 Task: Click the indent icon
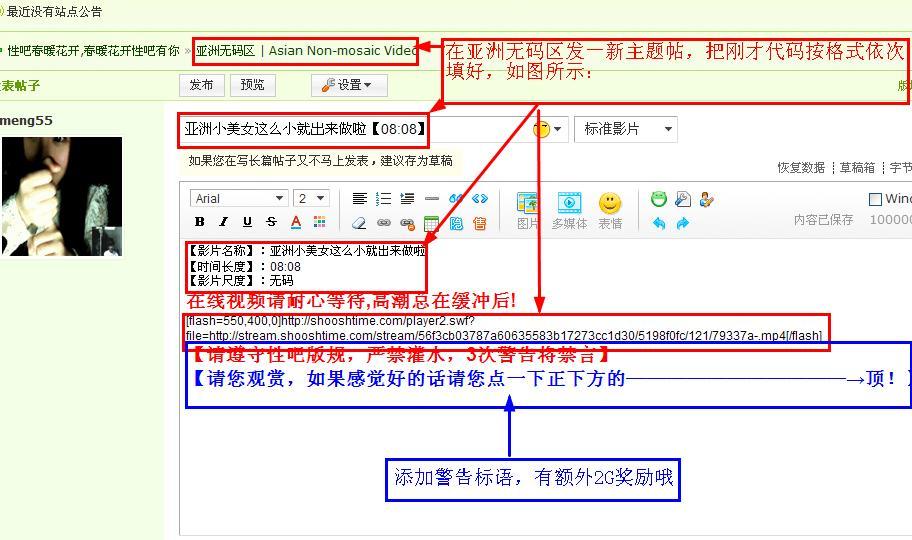(407, 199)
